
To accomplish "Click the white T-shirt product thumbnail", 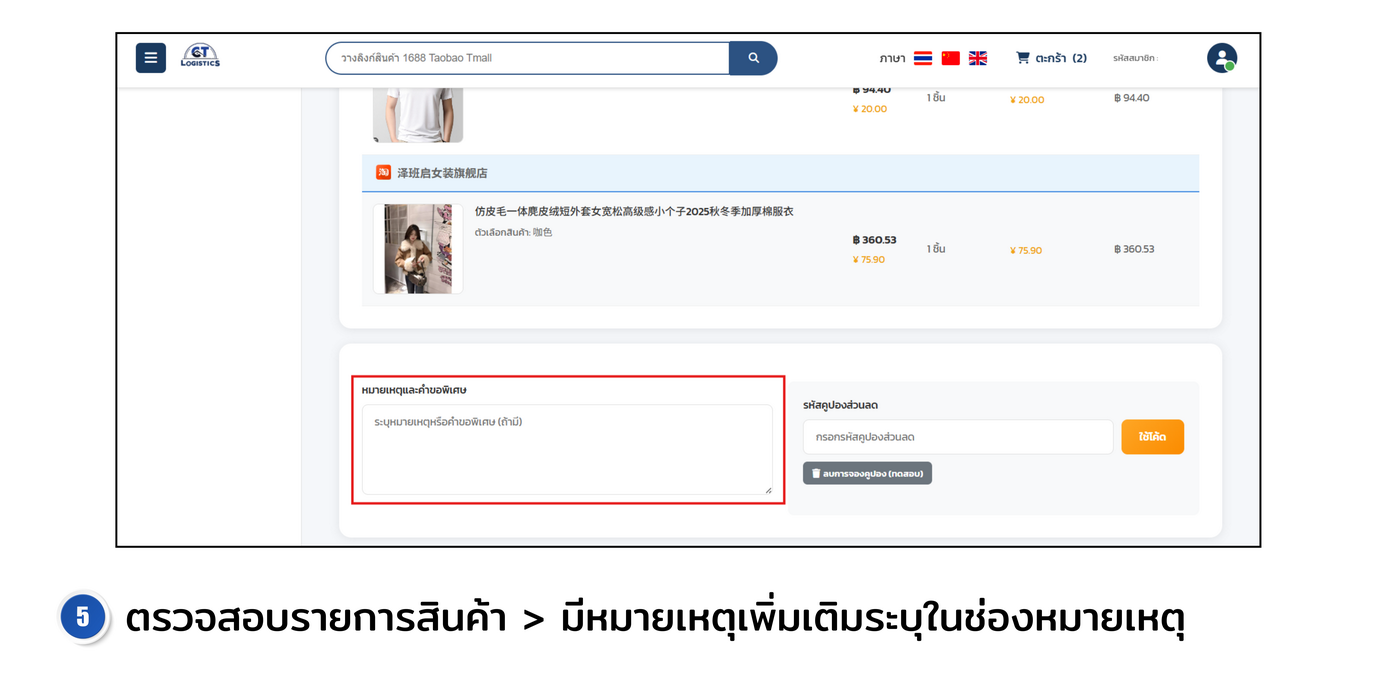I will tap(418, 113).
